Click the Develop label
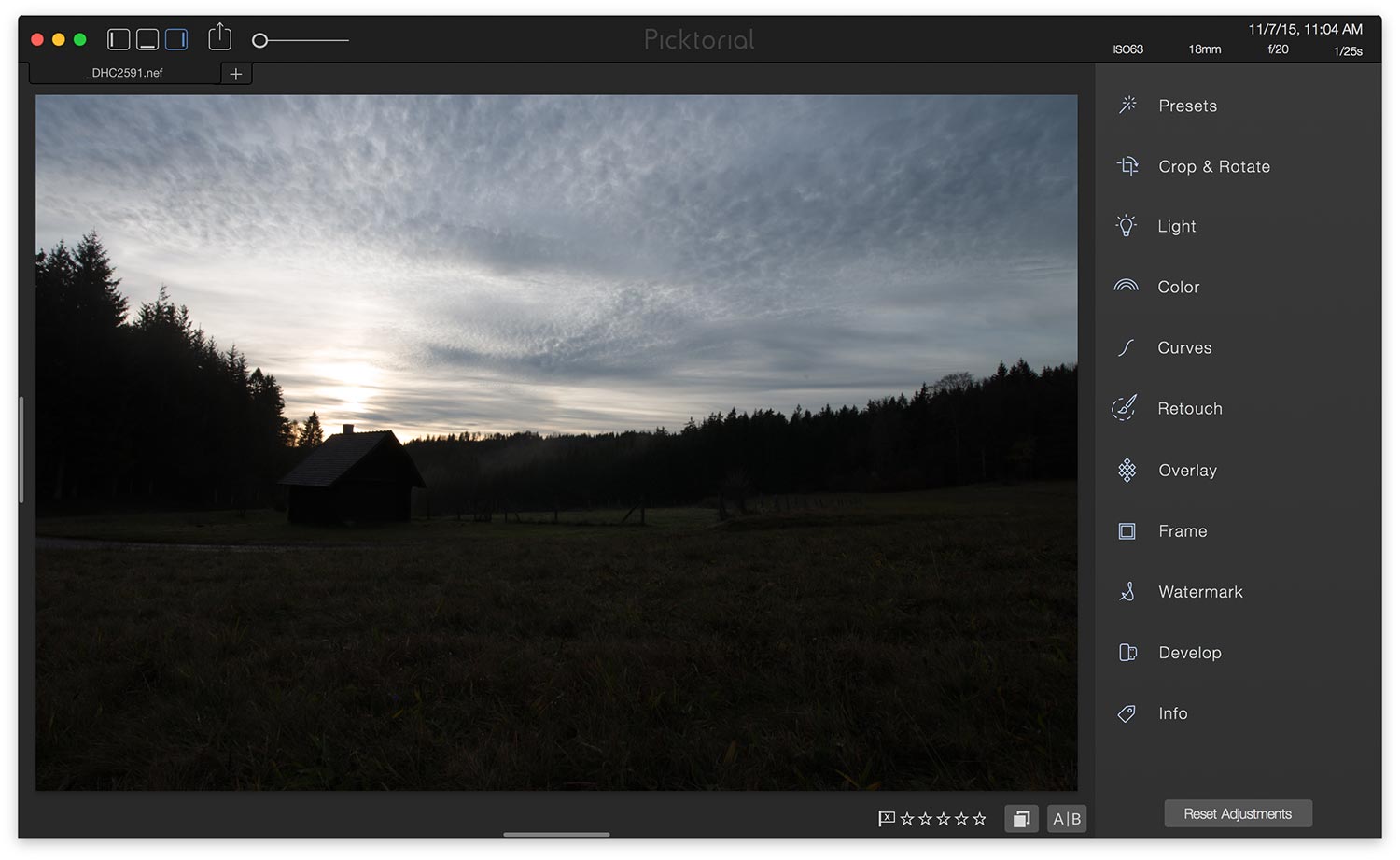Viewport: 1400px width, 860px height. [x=1189, y=653]
